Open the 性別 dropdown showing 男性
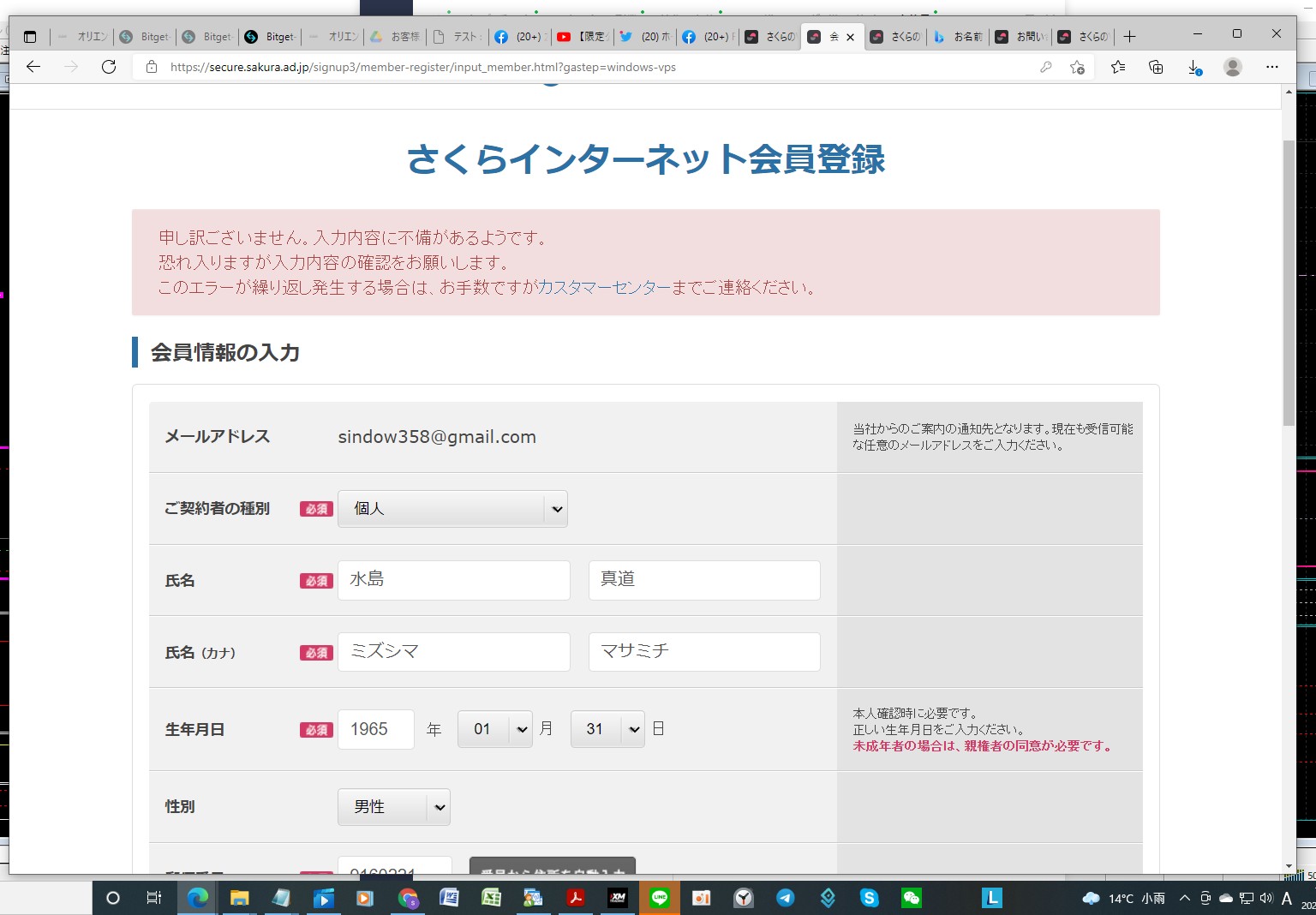The width and height of the screenshot is (1316, 915). (394, 807)
